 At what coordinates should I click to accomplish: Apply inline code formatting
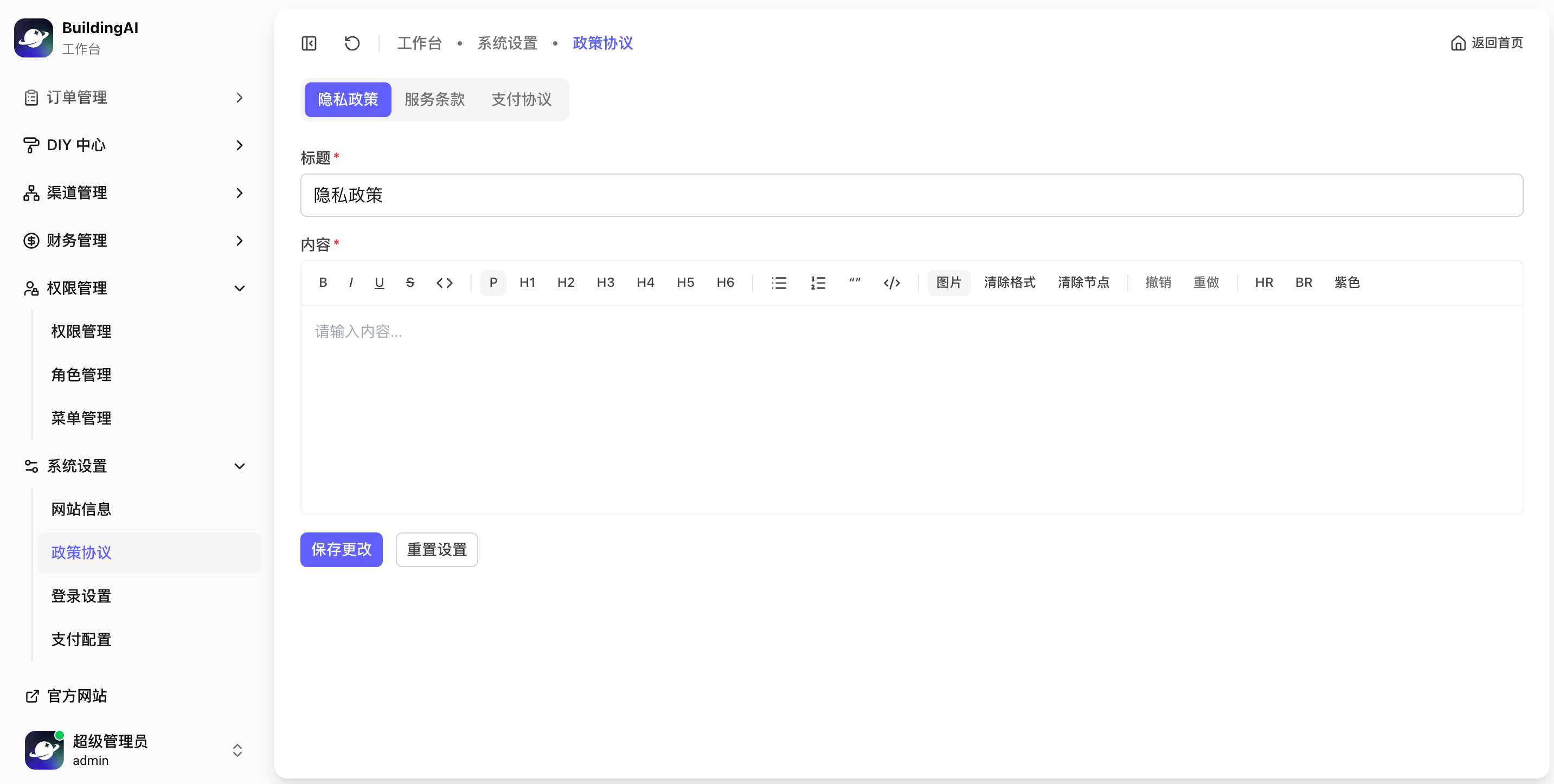[445, 282]
